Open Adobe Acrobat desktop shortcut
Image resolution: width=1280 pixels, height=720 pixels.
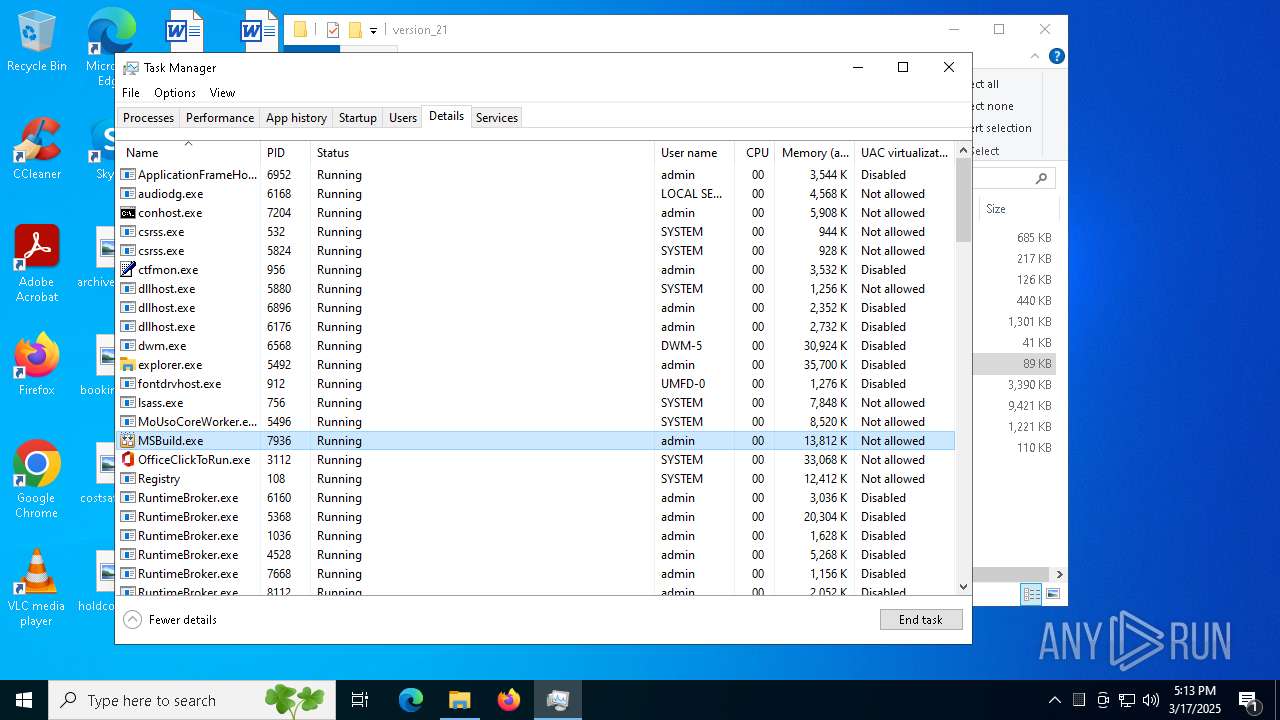pos(37,264)
